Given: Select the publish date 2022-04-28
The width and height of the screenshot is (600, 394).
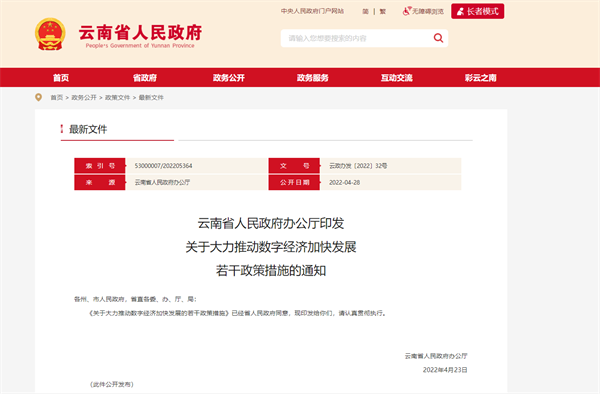Looking at the screenshot, I should pyautogui.click(x=344, y=182).
